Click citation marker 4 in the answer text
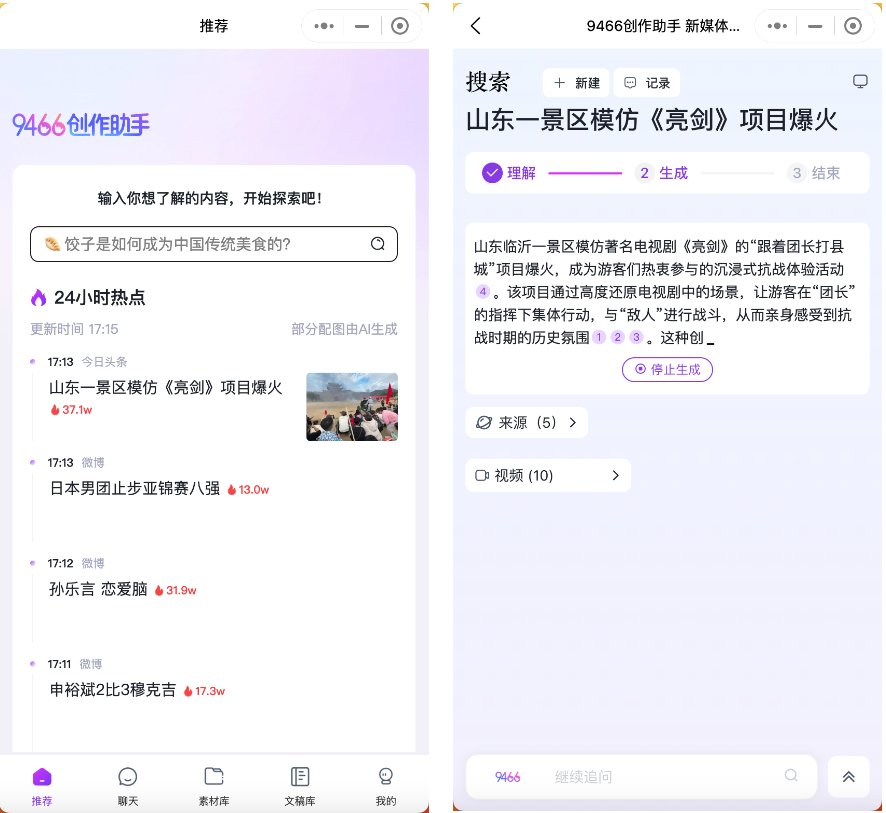The width and height of the screenshot is (886, 813). coord(483,292)
